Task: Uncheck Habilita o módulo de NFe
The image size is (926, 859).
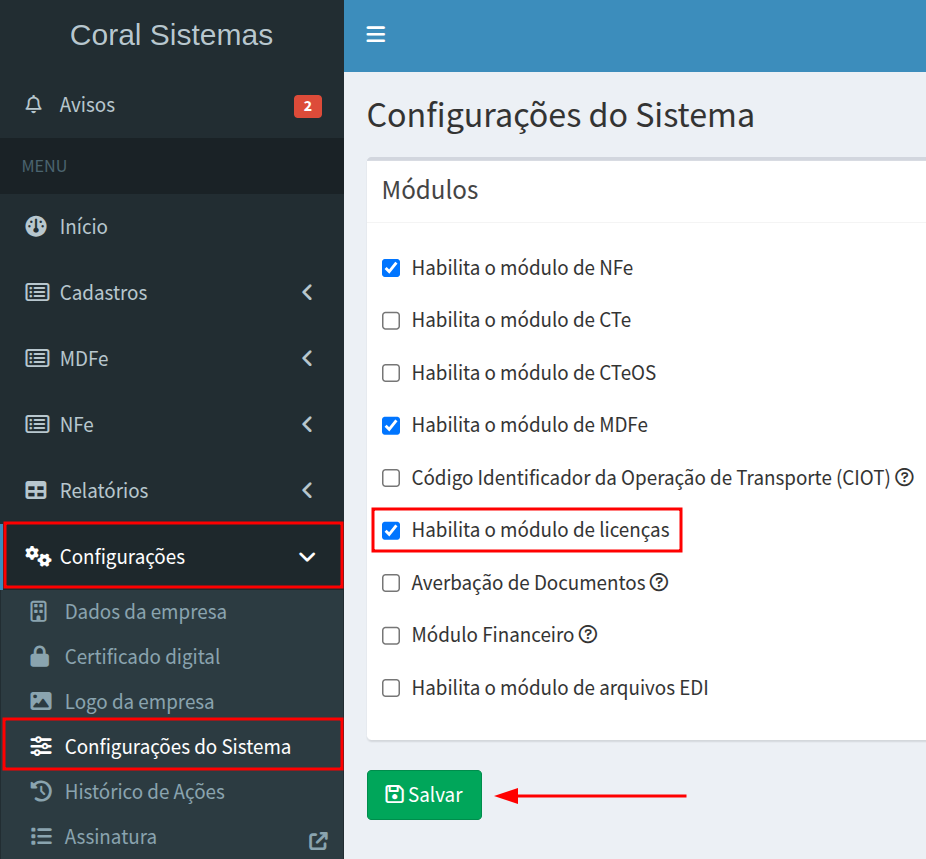Action: pyautogui.click(x=391, y=268)
